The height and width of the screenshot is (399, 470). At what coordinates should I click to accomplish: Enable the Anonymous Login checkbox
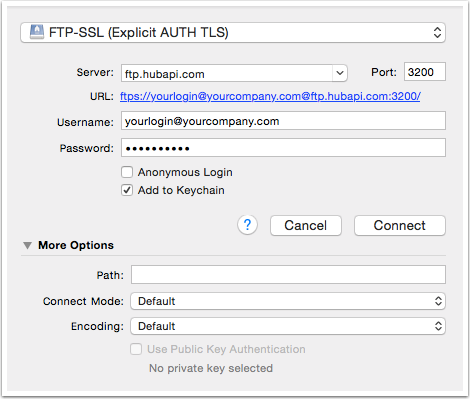pos(127,172)
